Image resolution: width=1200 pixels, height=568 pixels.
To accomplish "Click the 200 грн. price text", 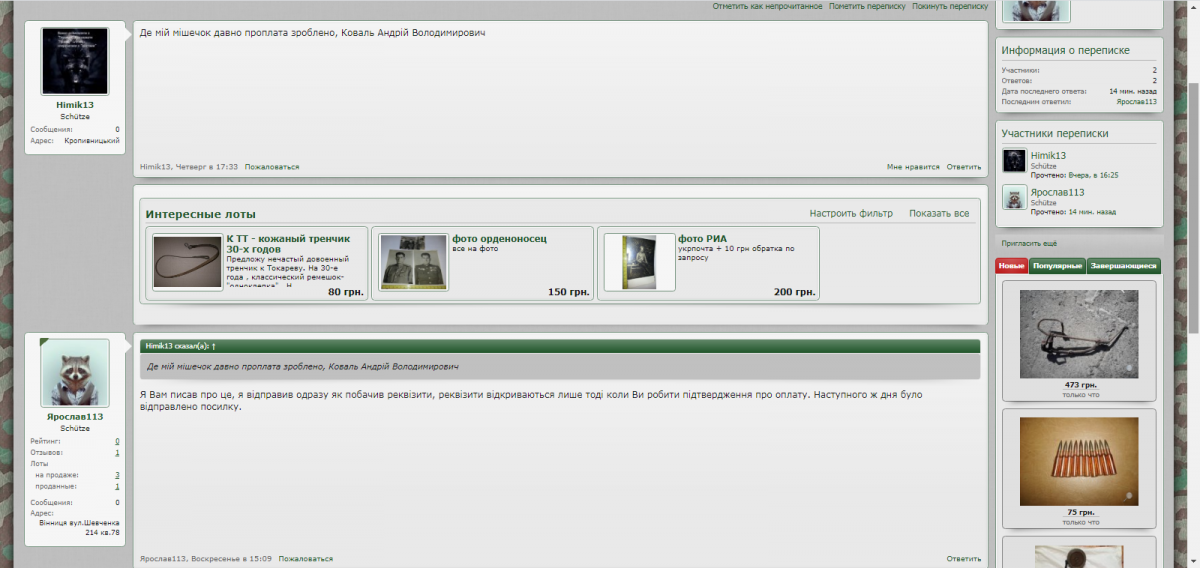I will point(796,292).
